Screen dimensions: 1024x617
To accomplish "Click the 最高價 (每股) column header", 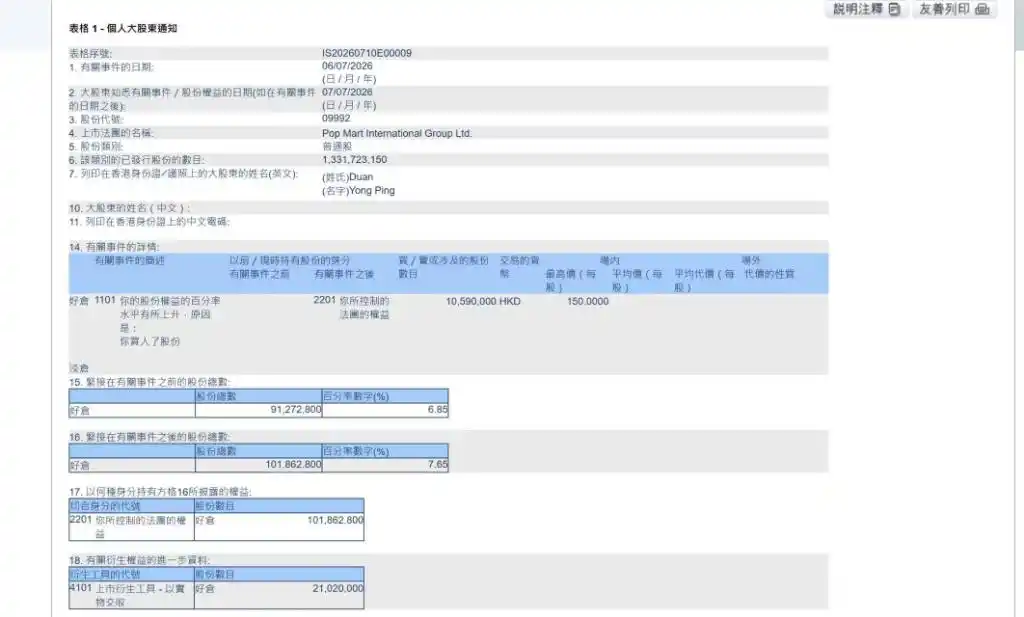I will click(571, 280).
